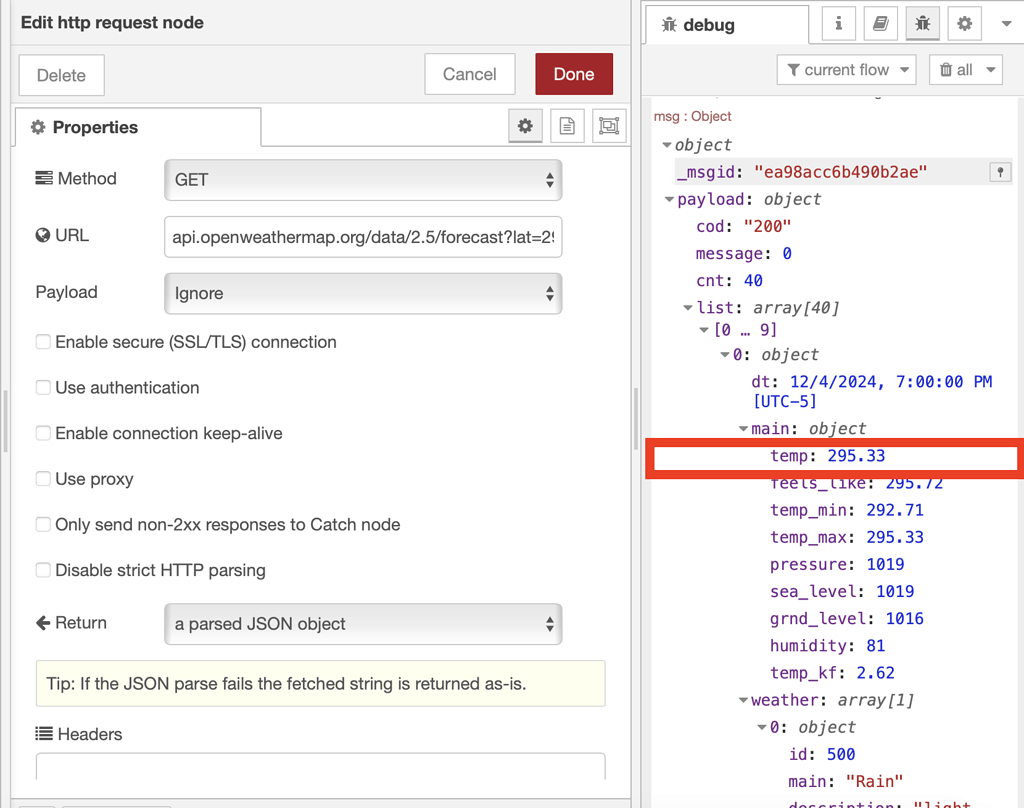Open the help sidebar panel
The image size is (1024, 808).
coord(880,24)
